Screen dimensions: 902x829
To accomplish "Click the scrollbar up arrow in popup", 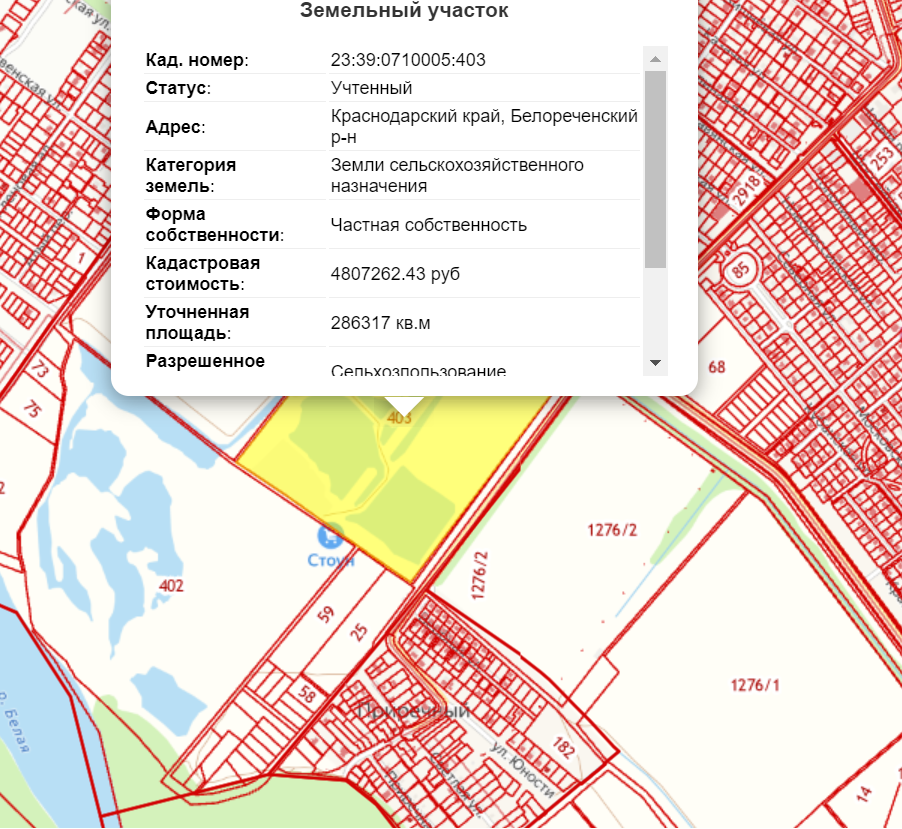I will (x=655, y=59).
